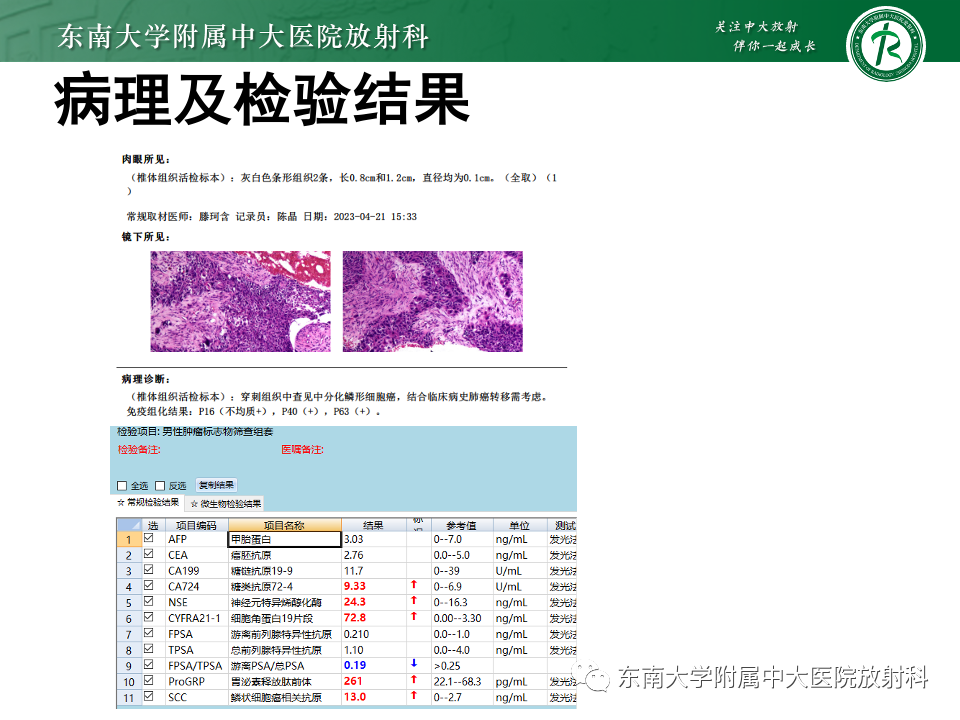Select the 甲胎蛋白 cell

[x=285, y=539]
